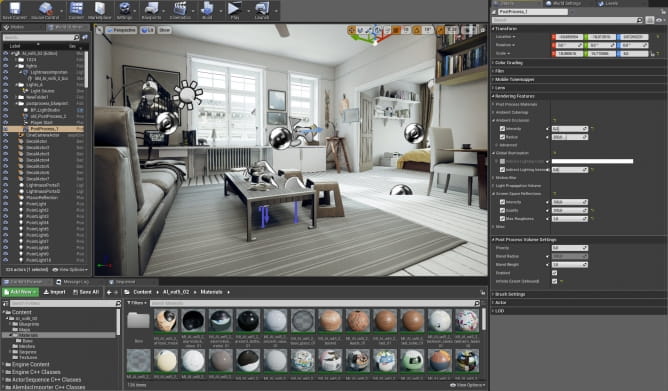Screen dimensions: 668x391
Task: Toggle the angle snapping icon in viewport toolbar
Action: click(x=417, y=30)
